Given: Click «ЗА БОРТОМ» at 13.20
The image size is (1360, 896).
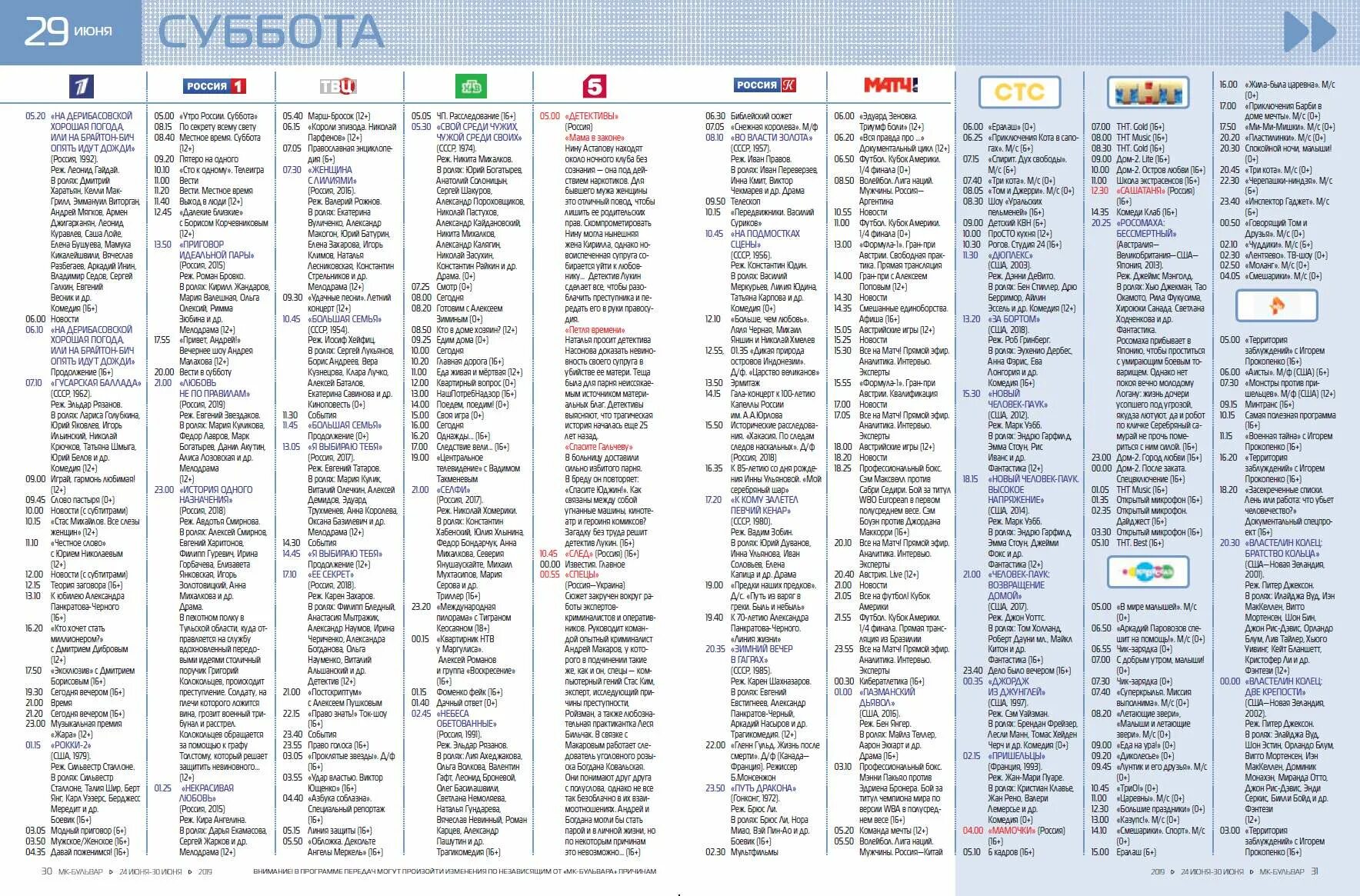Looking at the screenshot, I should point(1014,319).
